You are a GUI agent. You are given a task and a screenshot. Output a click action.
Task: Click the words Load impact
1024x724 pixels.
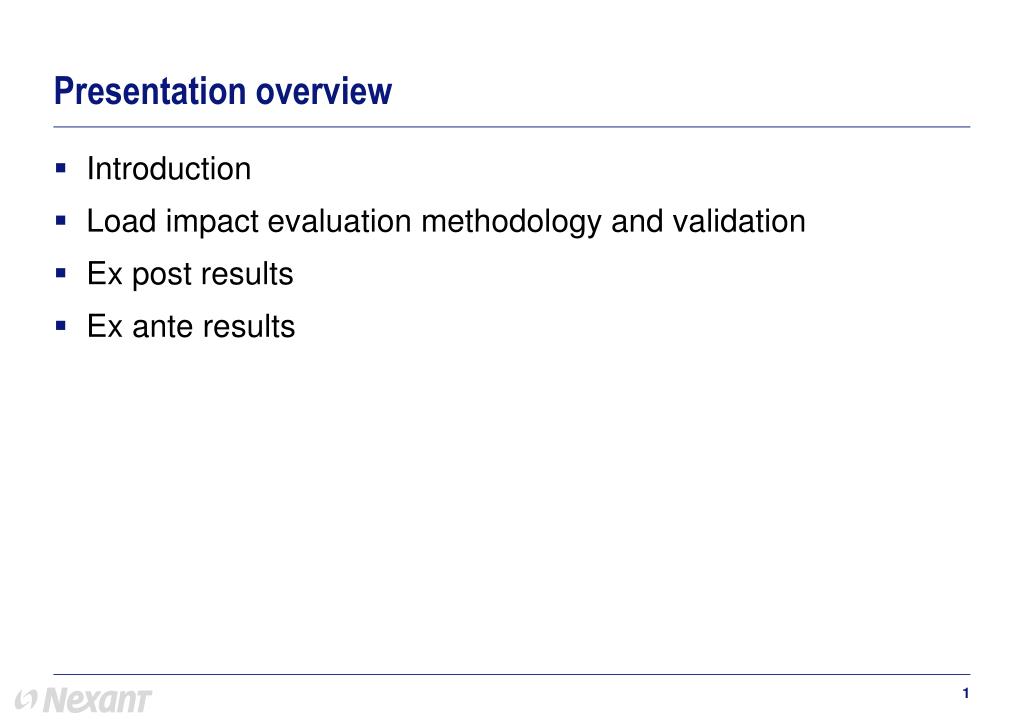click(x=172, y=222)
